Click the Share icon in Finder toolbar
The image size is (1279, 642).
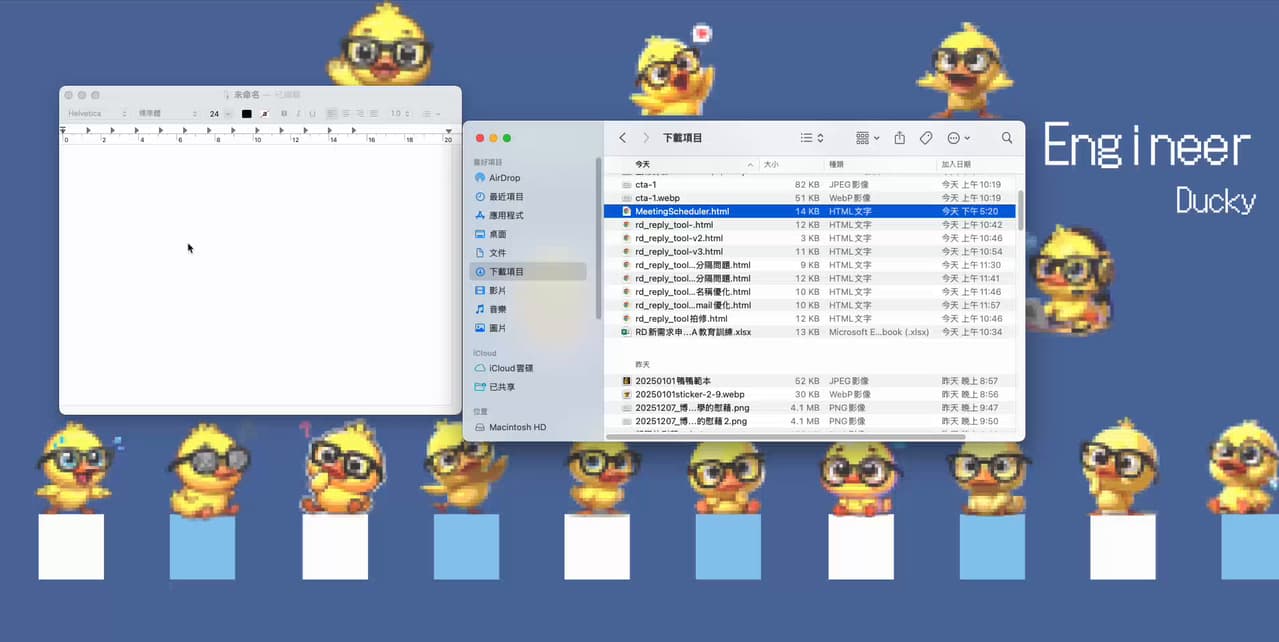point(900,138)
